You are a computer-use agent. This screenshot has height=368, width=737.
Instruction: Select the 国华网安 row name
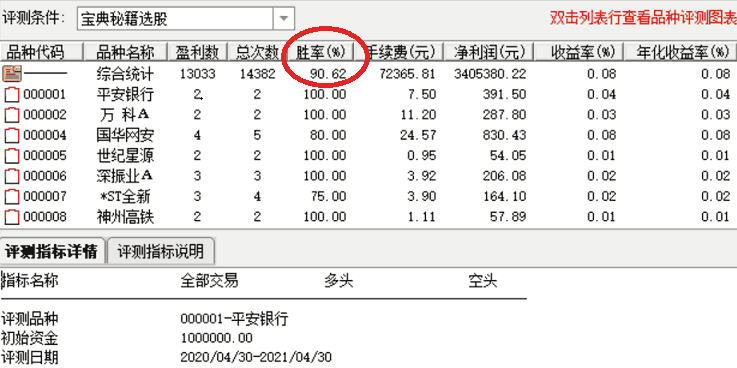point(125,135)
